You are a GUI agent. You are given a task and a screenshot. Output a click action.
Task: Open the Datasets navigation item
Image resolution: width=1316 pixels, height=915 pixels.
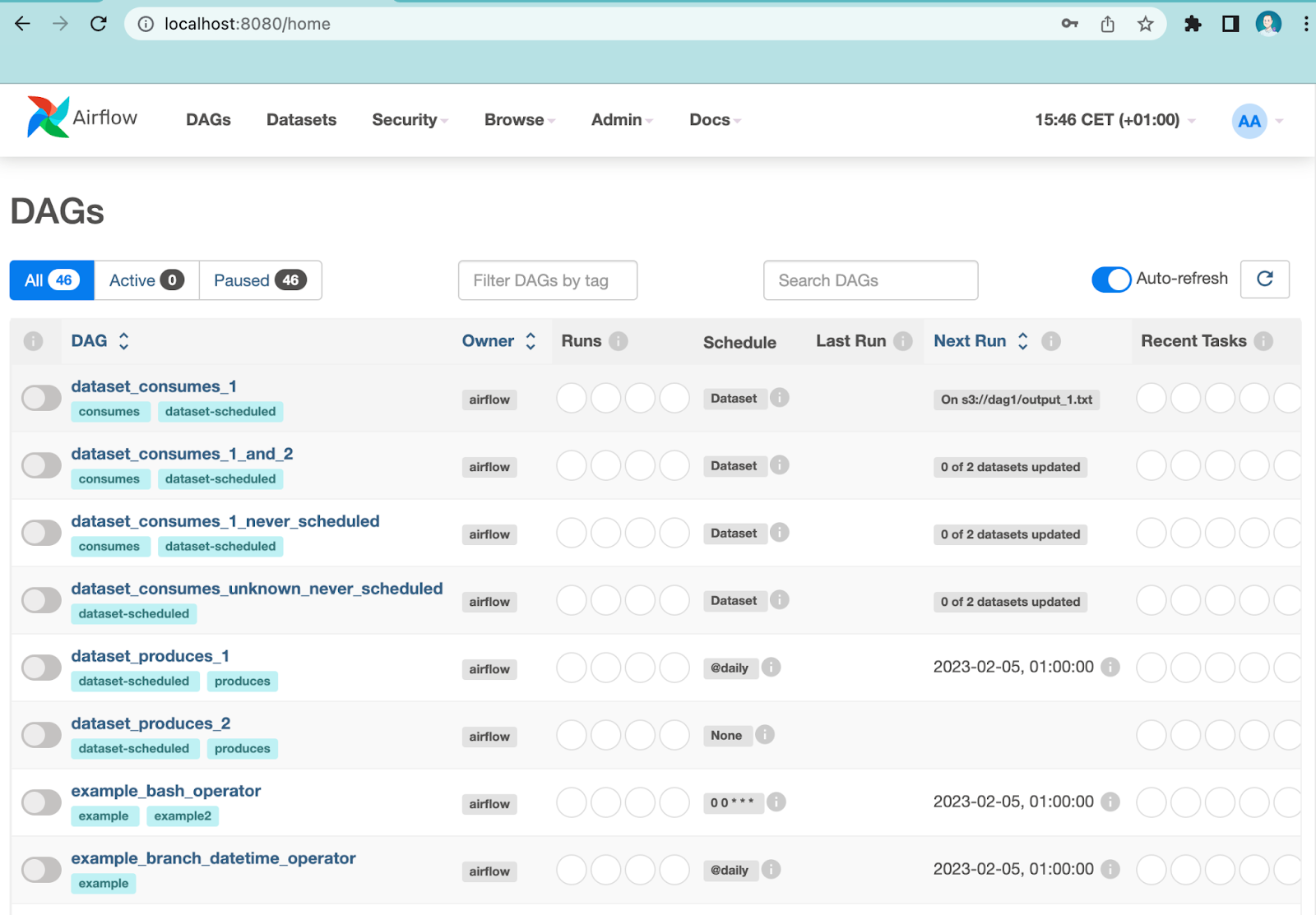(301, 120)
